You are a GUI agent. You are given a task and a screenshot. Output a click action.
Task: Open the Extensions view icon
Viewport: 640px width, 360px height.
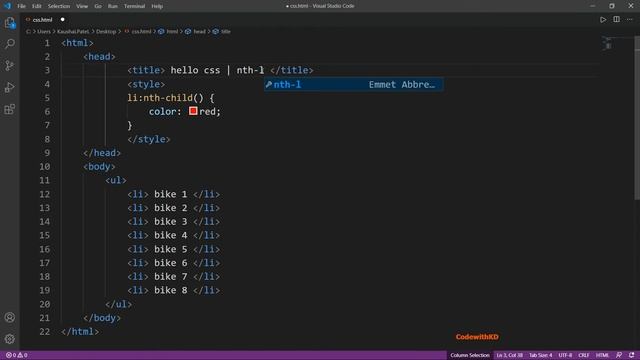(10, 109)
